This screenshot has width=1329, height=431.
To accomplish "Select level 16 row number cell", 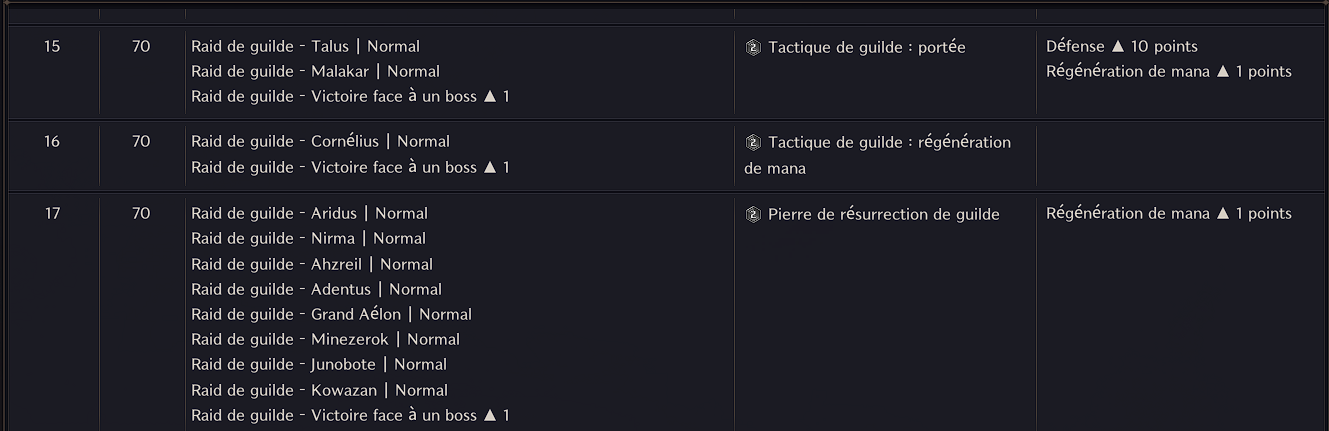I will point(52,141).
